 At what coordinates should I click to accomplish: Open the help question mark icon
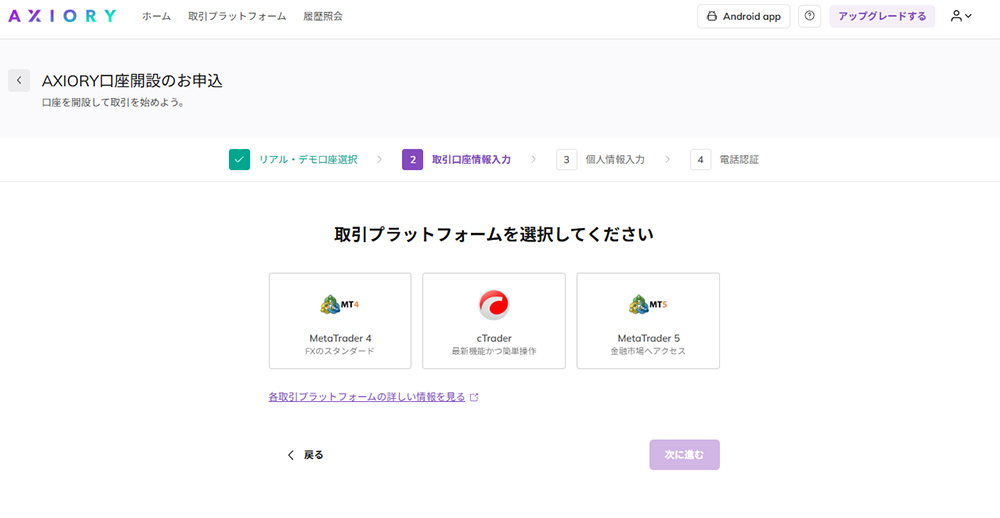coord(809,17)
